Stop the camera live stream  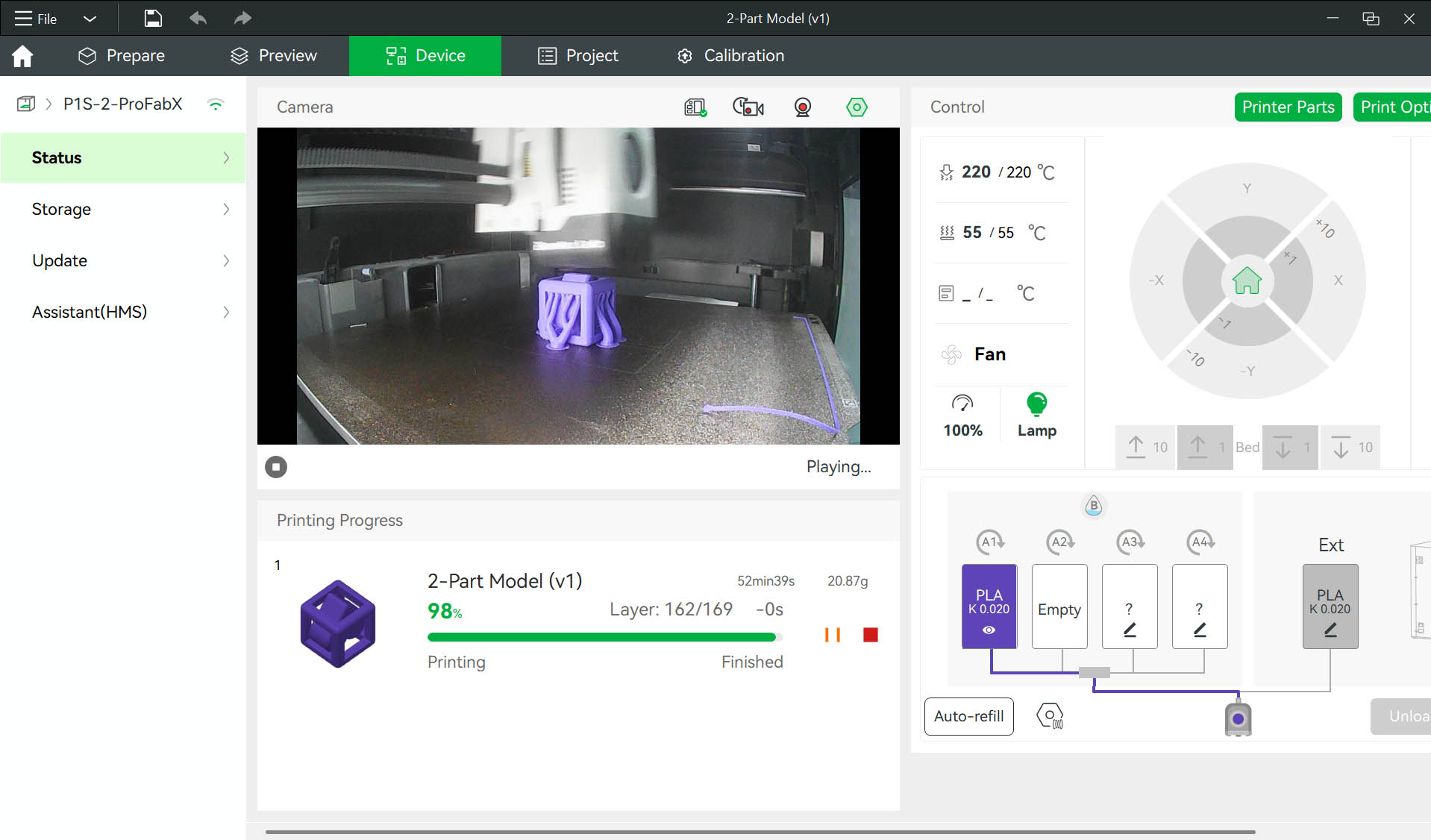pyautogui.click(x=276, y=467)
